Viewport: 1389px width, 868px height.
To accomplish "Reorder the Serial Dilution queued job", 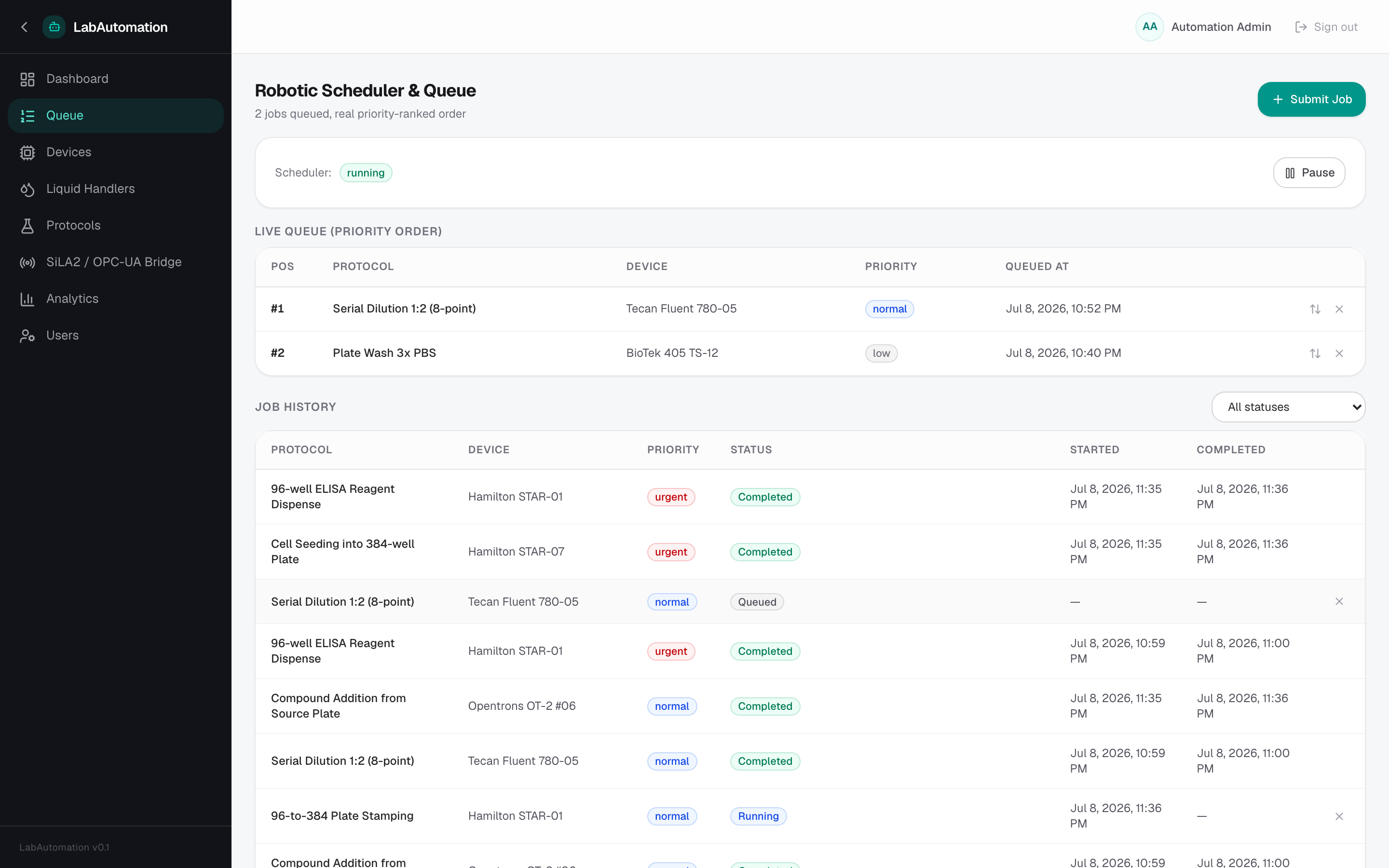I will 1315,310.
